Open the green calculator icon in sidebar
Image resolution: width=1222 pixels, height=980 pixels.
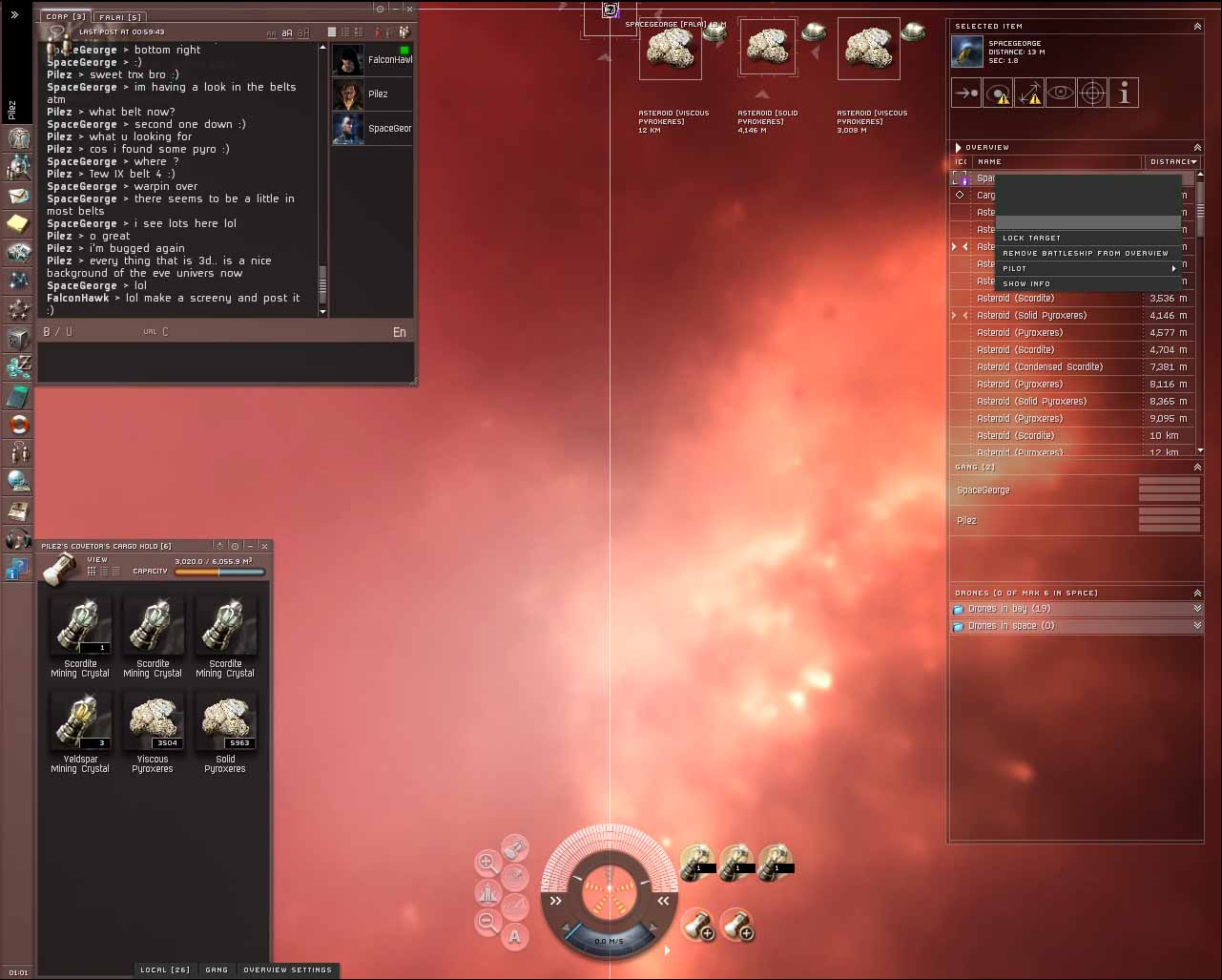pyautogui.click(x=18, y=396)
